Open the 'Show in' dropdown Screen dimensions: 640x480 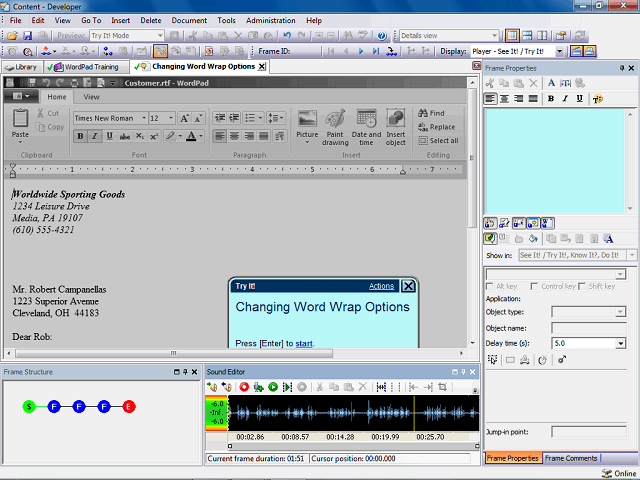coord(632,255)
